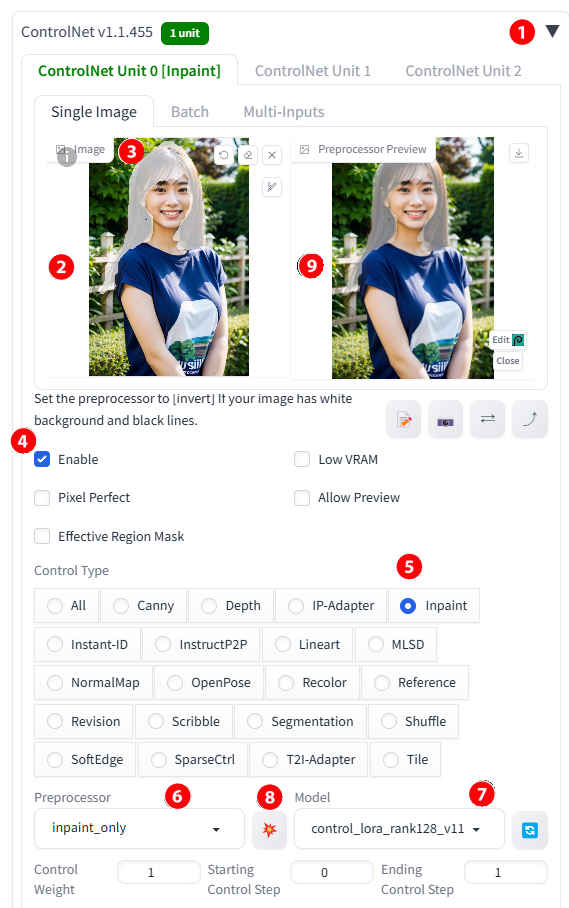Screen dimensions: 569x908
Task: Collapse the ControlNet v1.1.455 panel
Action: click(552, 31)
